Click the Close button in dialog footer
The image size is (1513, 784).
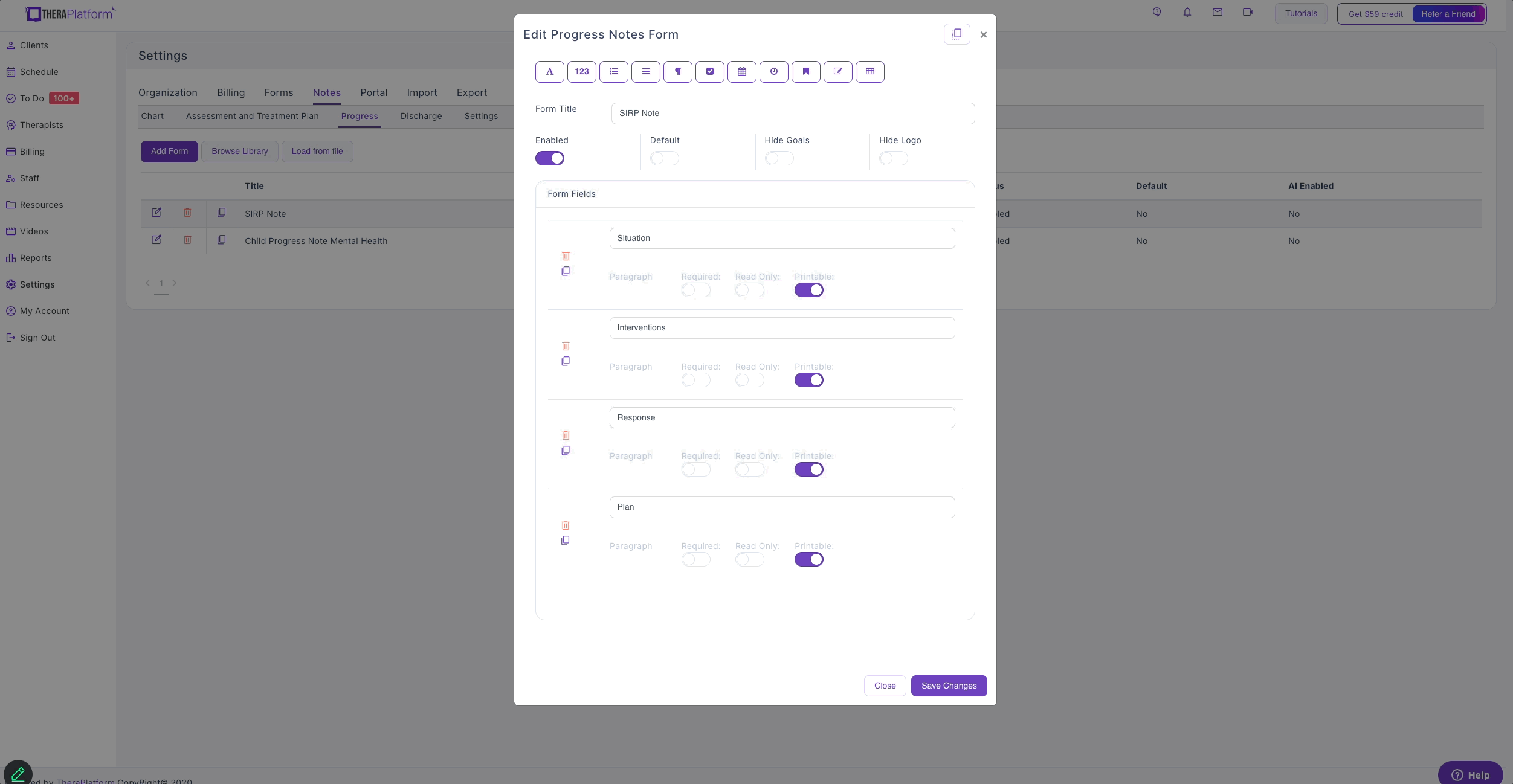[885, 686]
